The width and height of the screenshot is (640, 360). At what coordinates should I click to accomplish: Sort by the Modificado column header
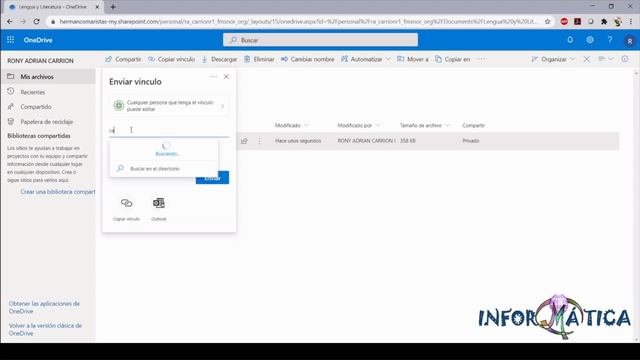point(291,125)
